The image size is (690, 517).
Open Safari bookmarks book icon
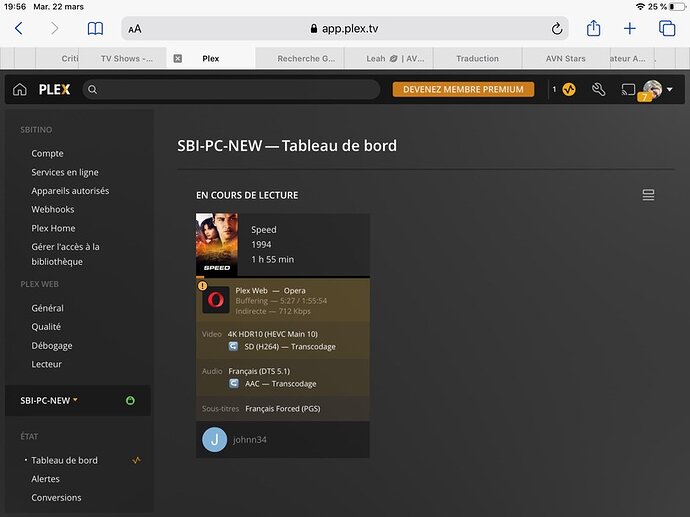click(x=95, y=29)
